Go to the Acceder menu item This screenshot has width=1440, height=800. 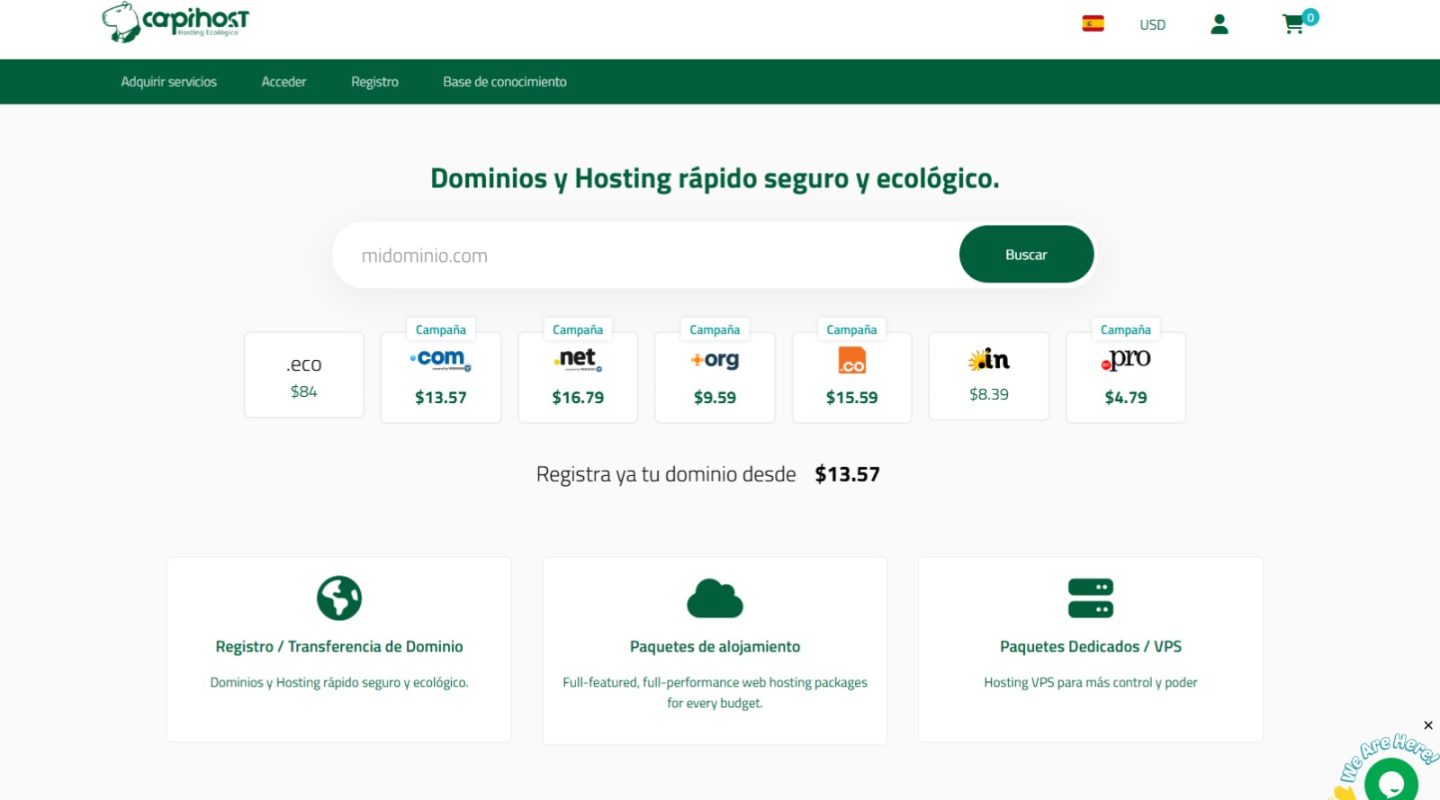tap(284, 82)
